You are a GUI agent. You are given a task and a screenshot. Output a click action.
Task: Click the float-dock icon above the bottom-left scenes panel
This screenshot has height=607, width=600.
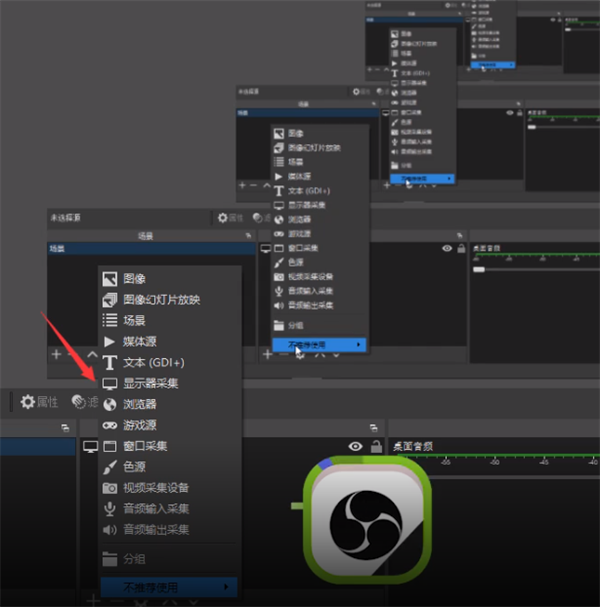(64, 427)
